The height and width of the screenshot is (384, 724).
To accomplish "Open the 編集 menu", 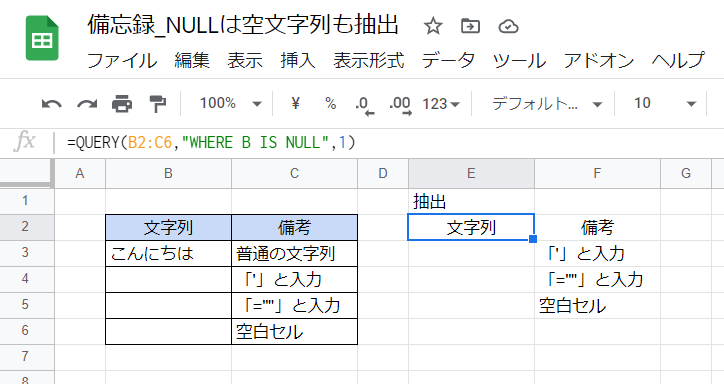I will (192, 60).
